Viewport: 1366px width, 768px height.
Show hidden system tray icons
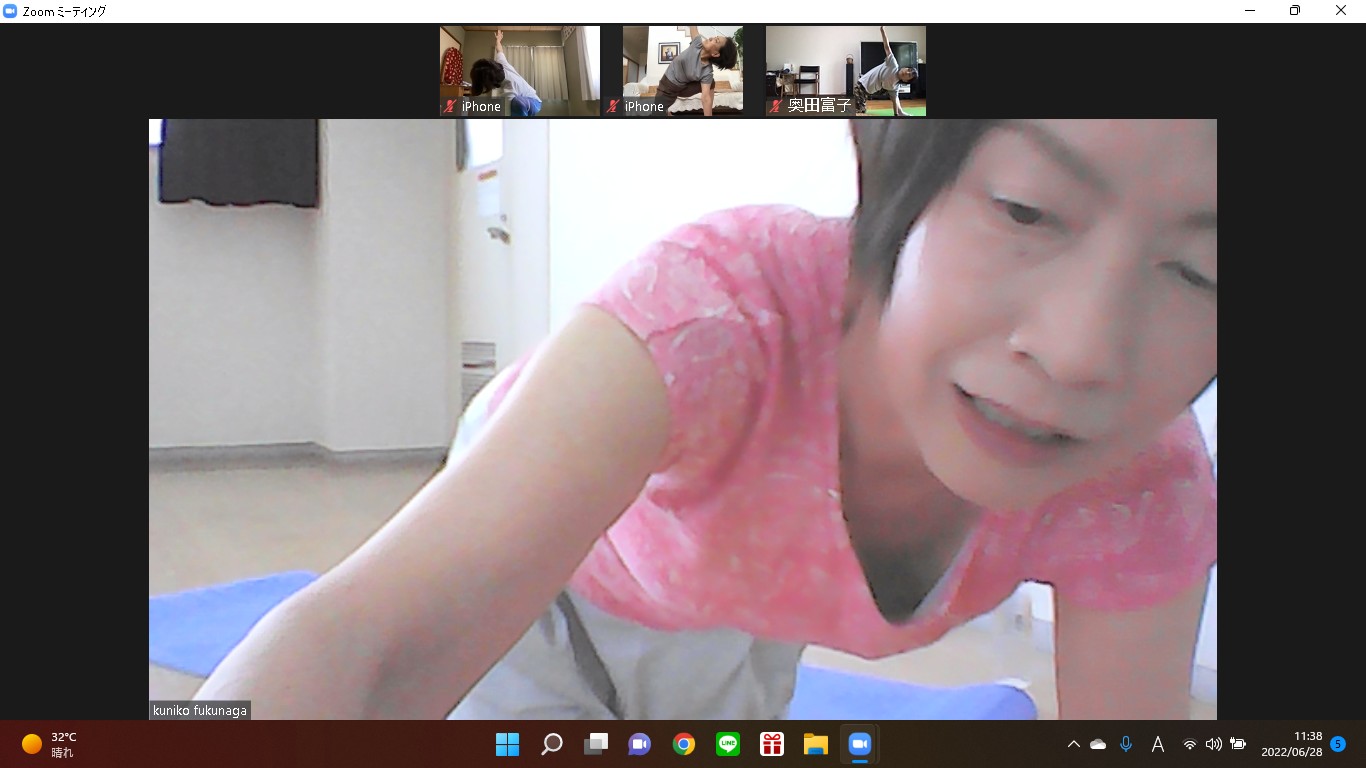1074,744
